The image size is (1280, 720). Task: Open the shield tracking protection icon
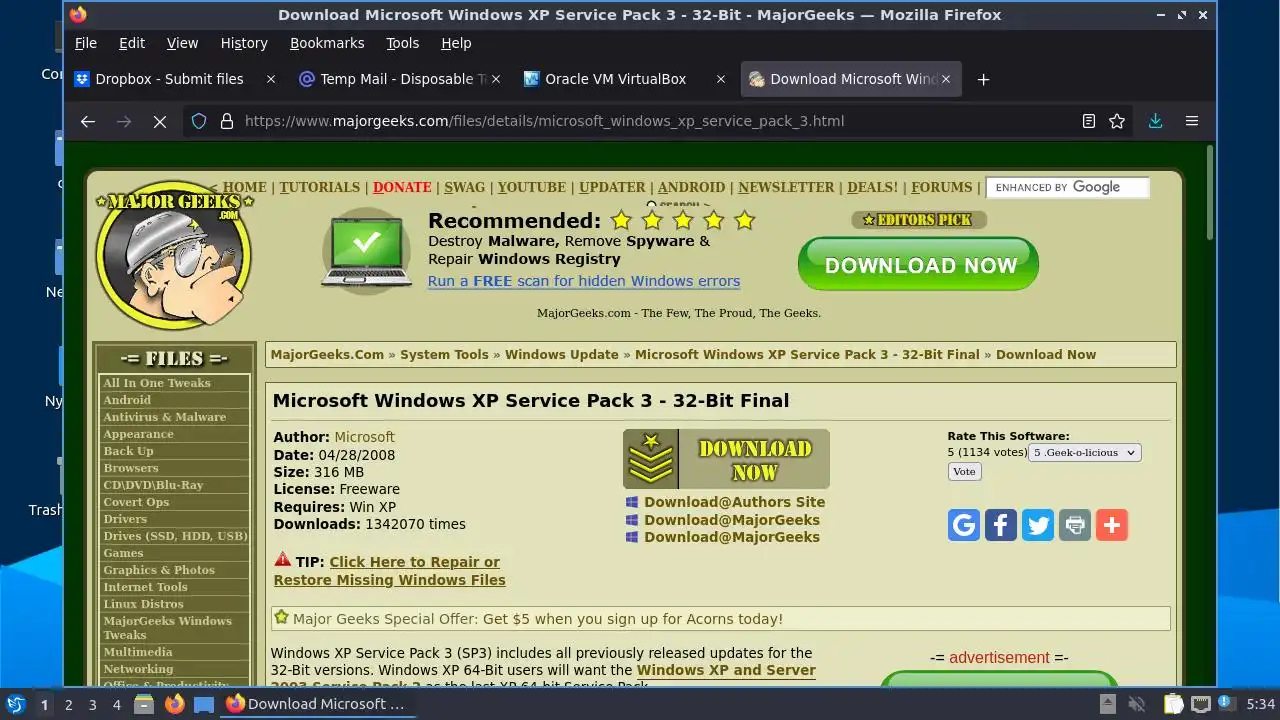coord(199,121)
